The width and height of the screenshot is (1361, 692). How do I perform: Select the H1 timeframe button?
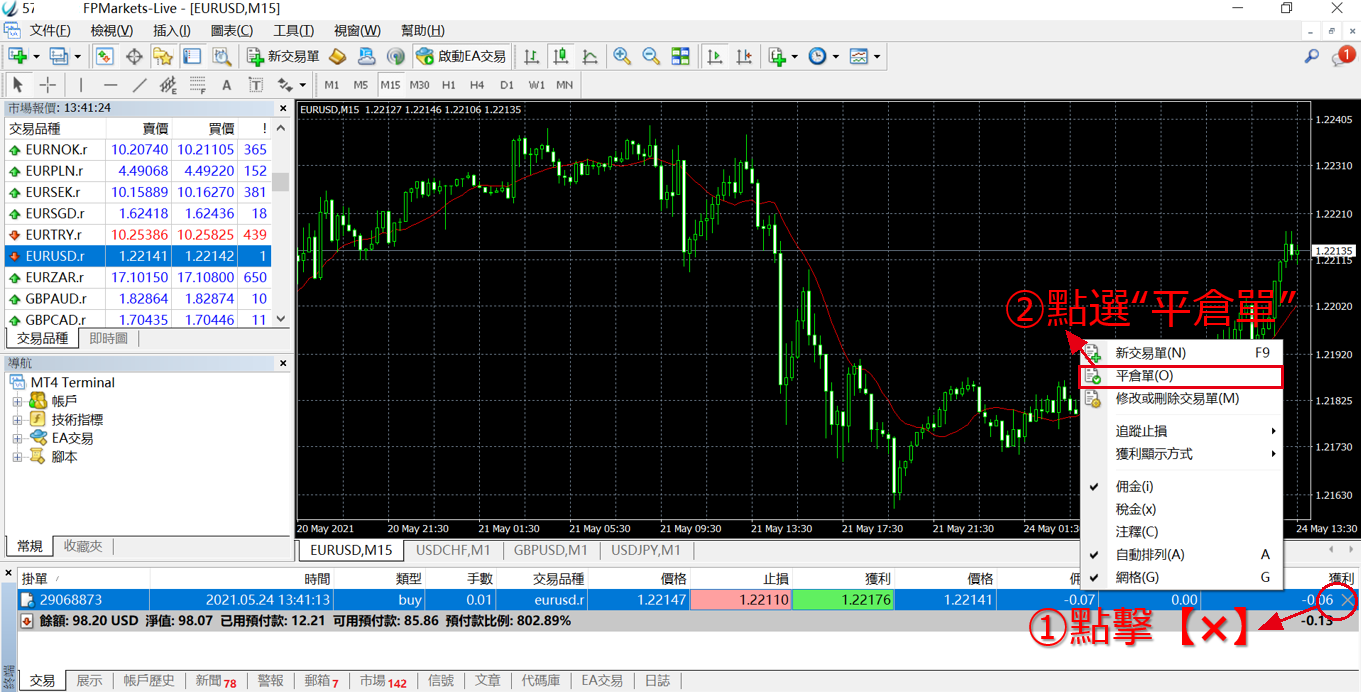[x=448, y=85]
